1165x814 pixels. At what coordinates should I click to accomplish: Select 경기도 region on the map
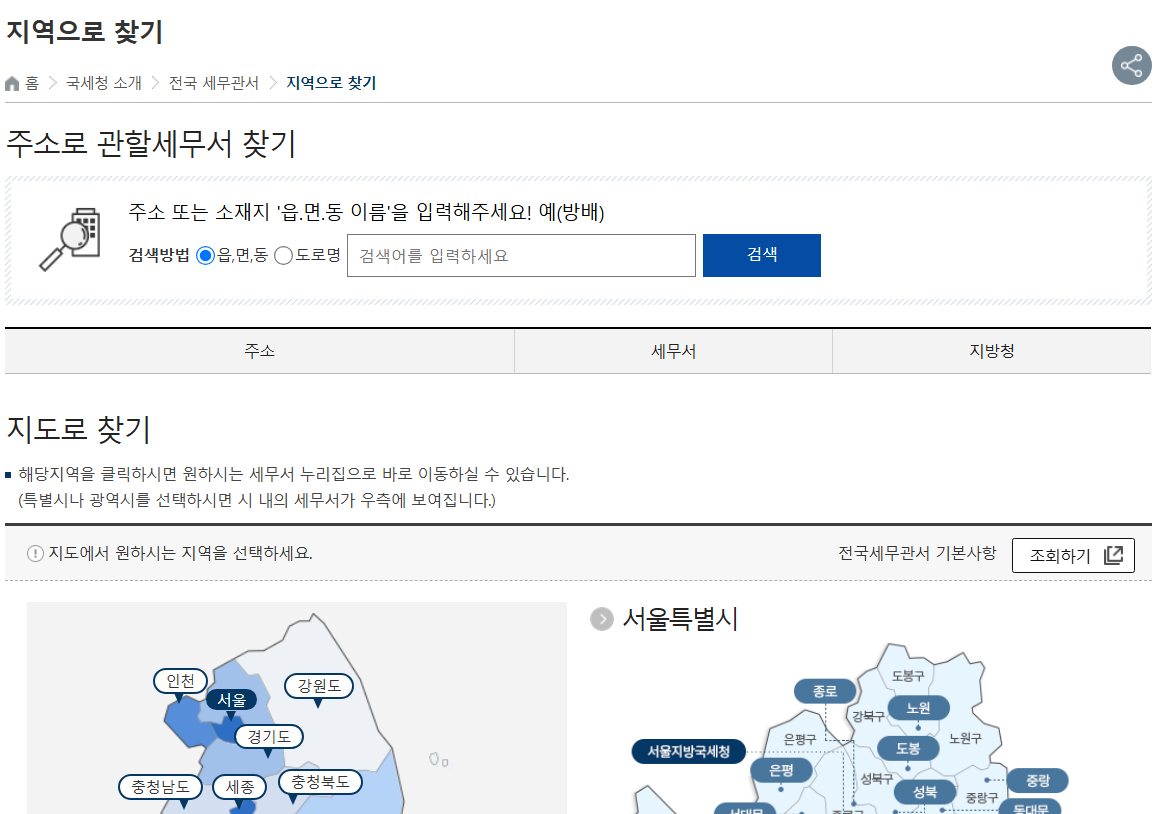(269, 736)
